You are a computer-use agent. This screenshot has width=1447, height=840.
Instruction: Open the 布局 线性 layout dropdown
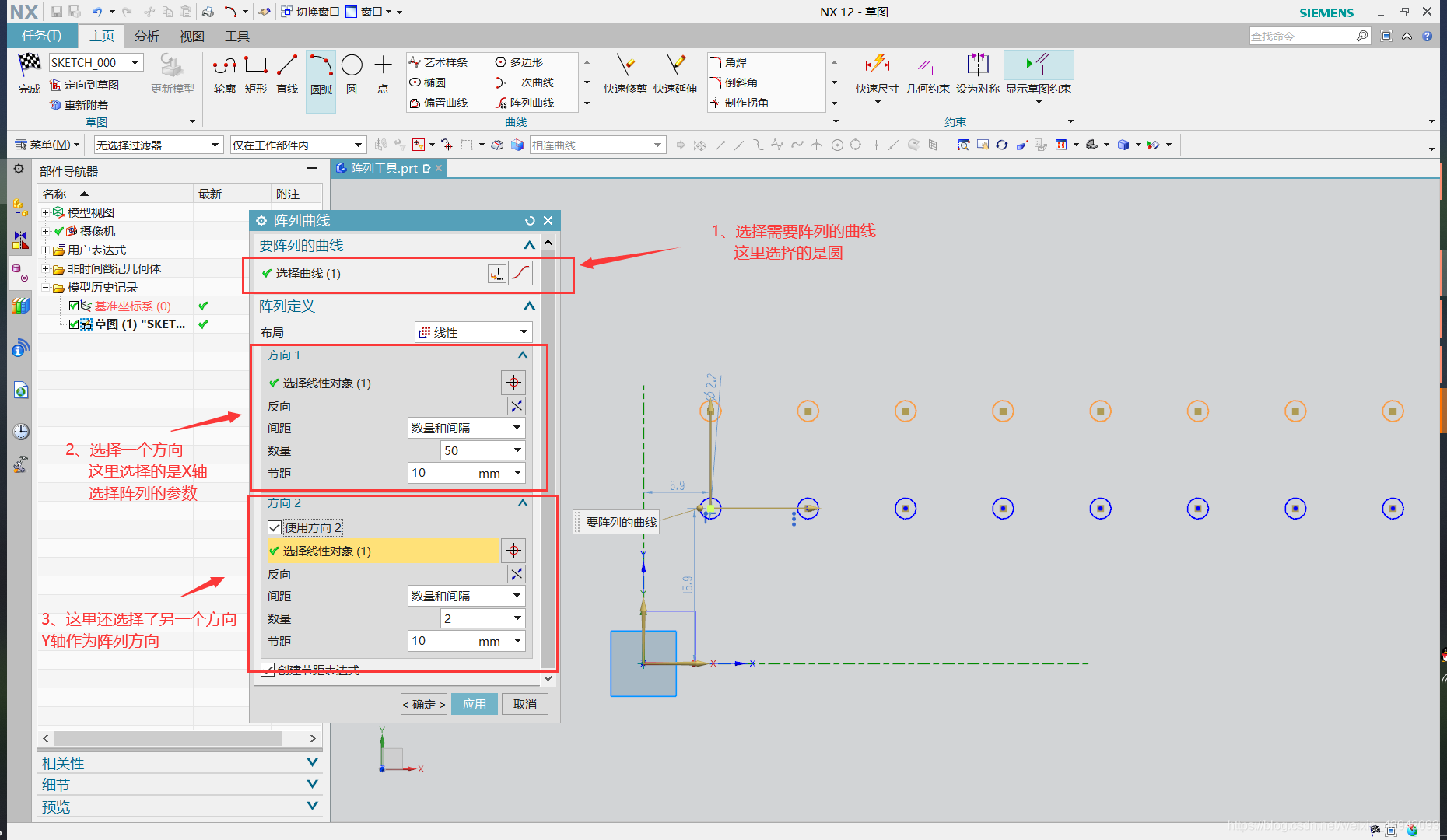coord(474,332)
